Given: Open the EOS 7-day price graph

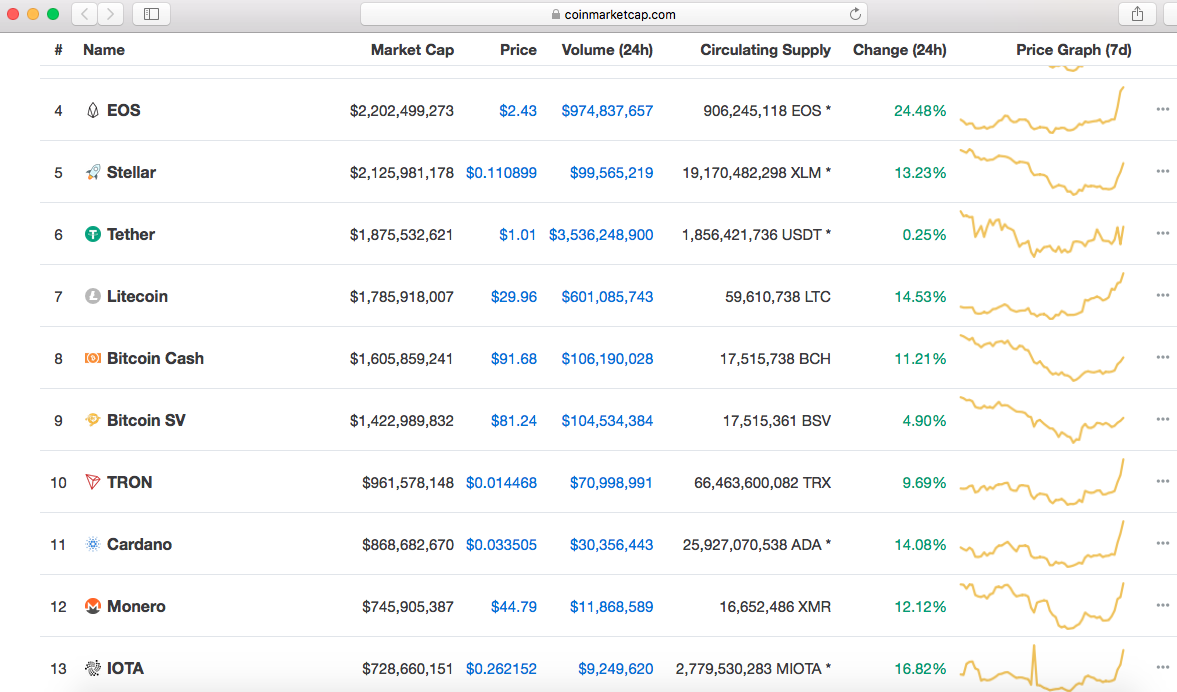Looking at the screenshot, I should pyautogui.click(x=1042, y=110).
